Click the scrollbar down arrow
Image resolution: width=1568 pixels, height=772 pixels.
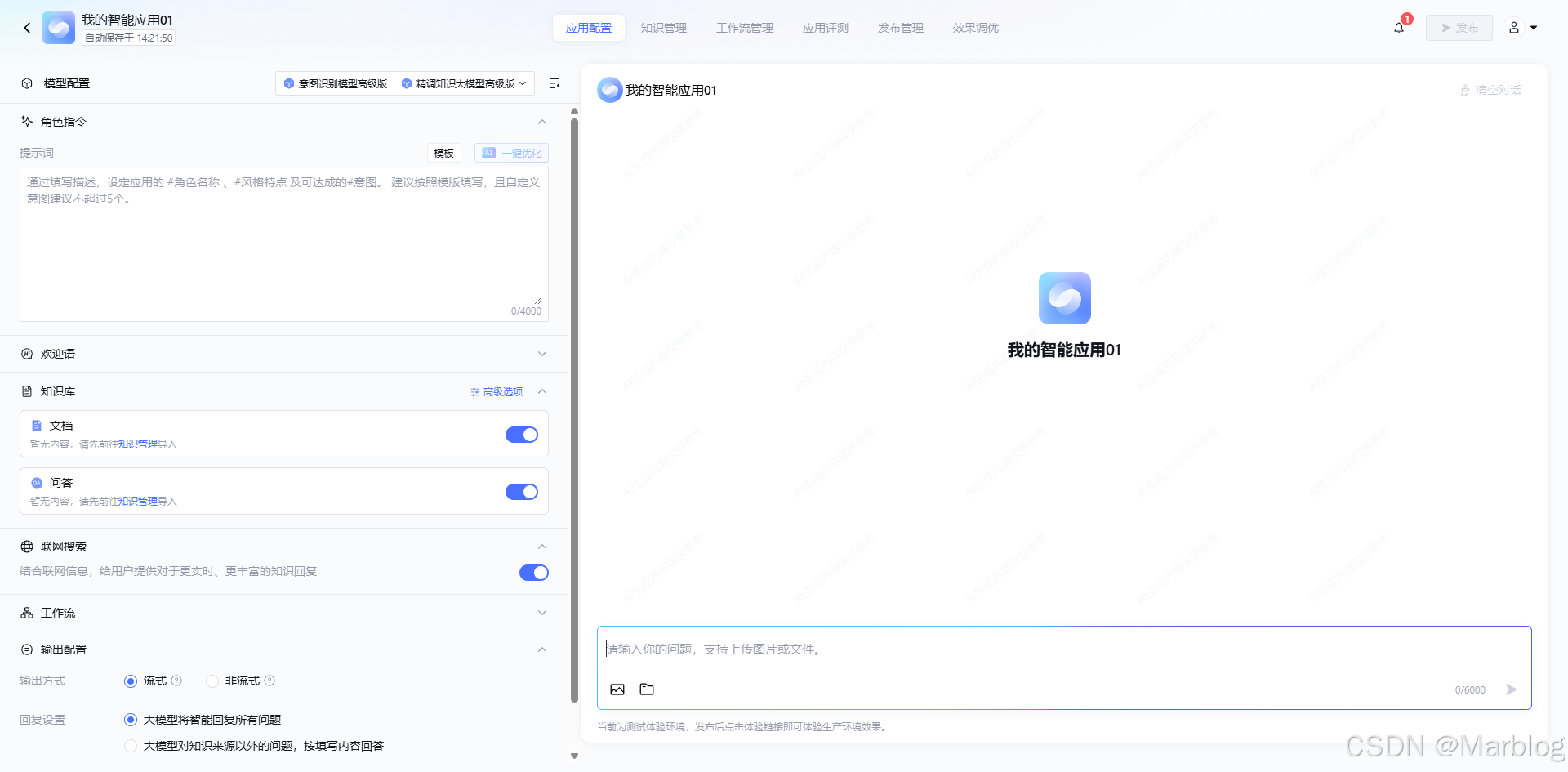click(x=574, y=756)
